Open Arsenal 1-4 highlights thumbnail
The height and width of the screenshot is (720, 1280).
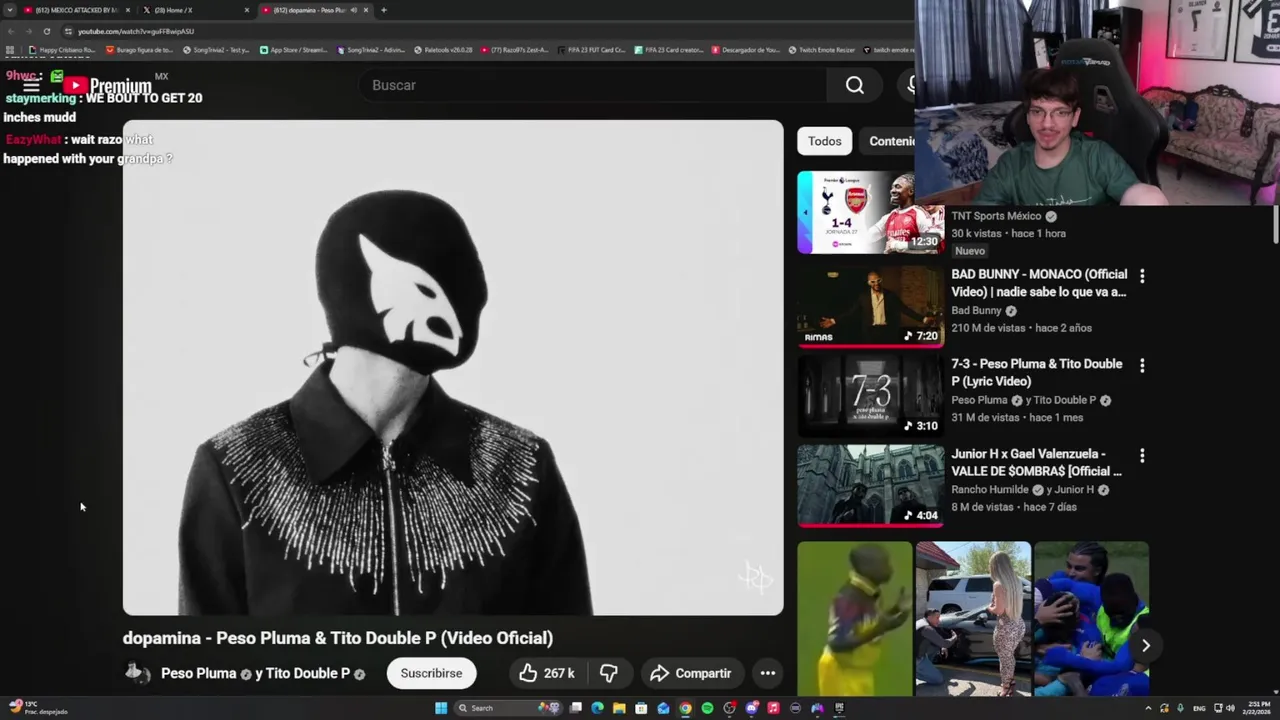click(870, 212)
